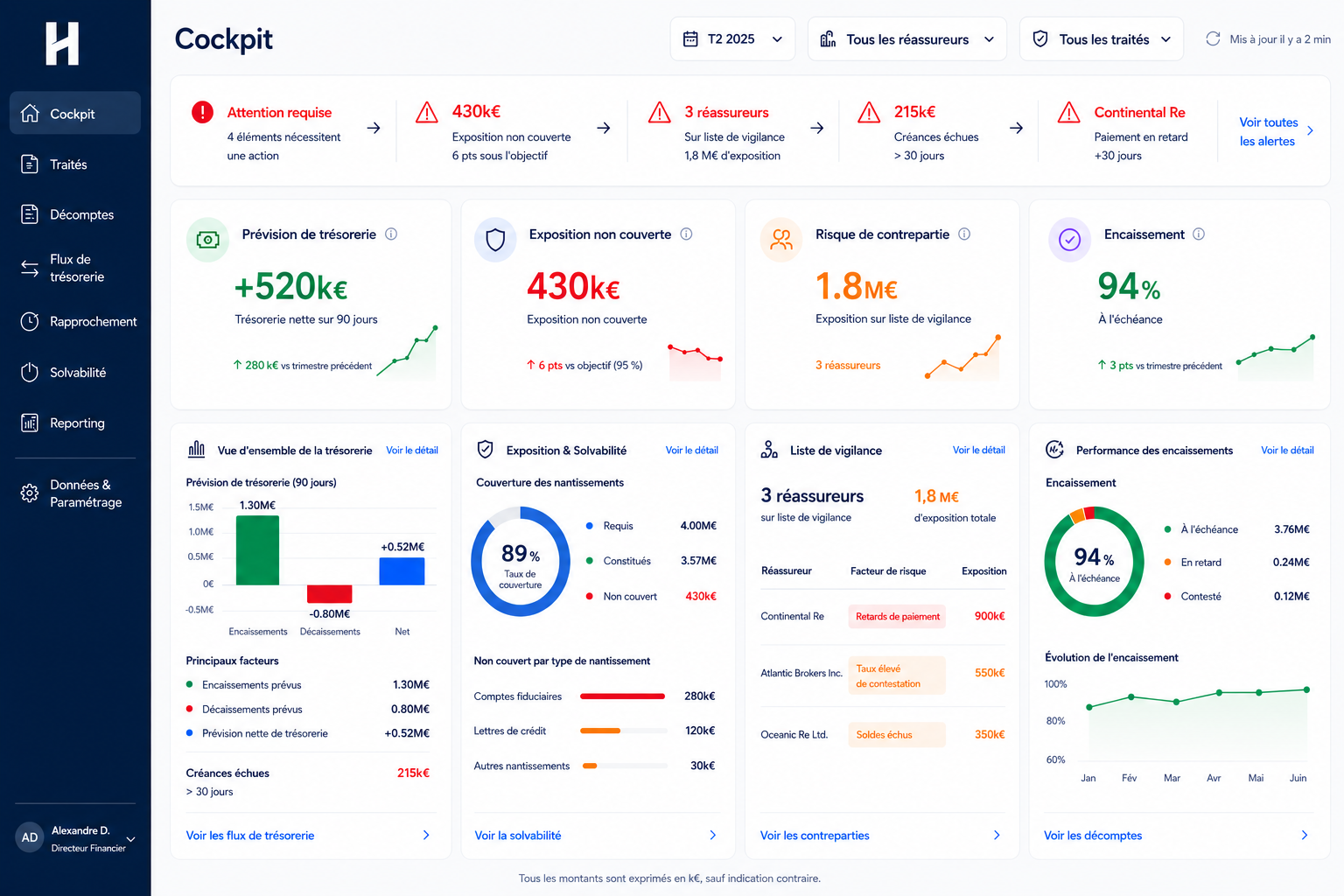
Task: Click the Retards de paiement risk tag
Action: (x=897, y=616)
